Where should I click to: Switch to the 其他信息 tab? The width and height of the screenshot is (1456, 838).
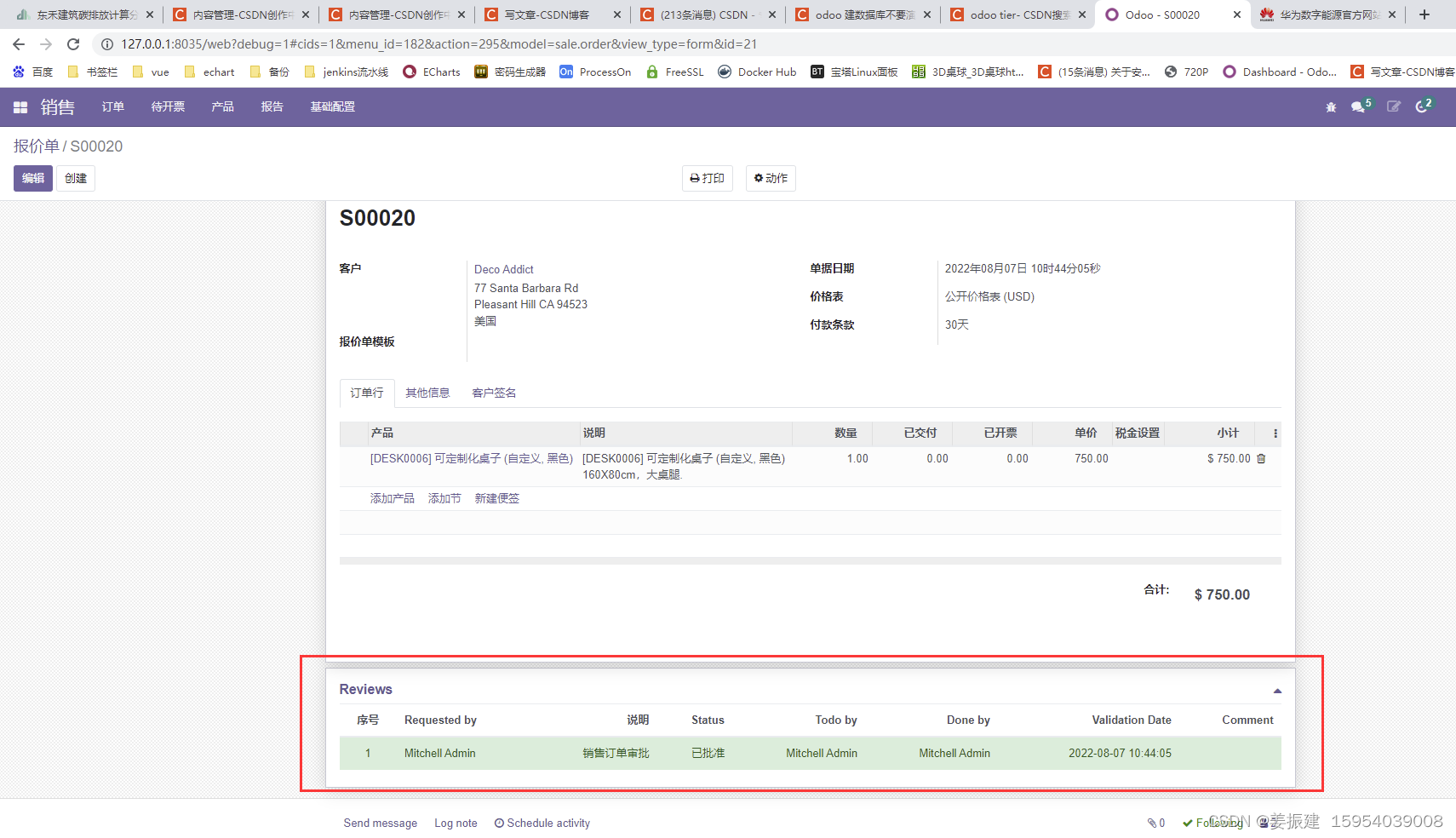(427, 393)
